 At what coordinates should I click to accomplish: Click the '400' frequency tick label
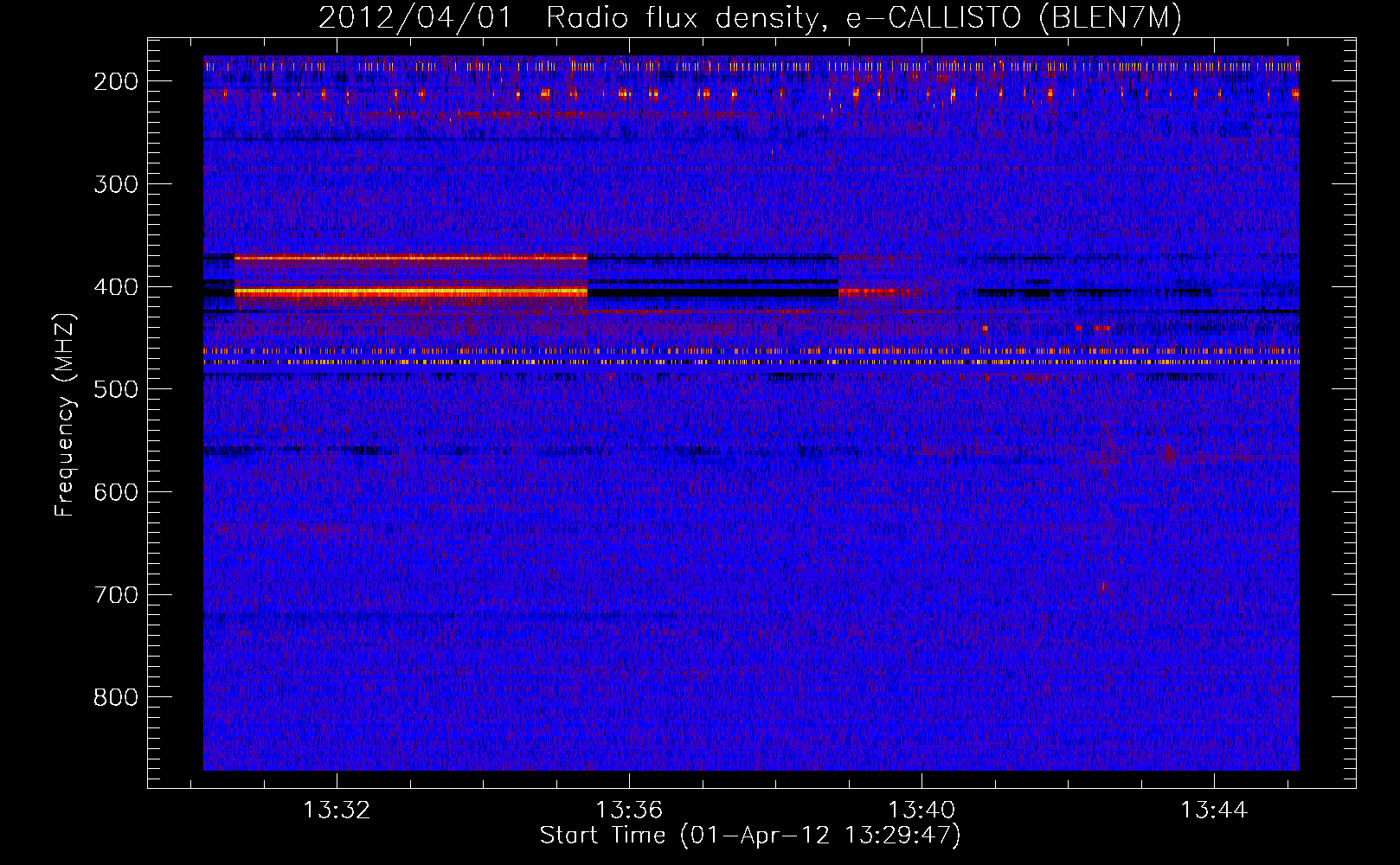tap(116, 287)
